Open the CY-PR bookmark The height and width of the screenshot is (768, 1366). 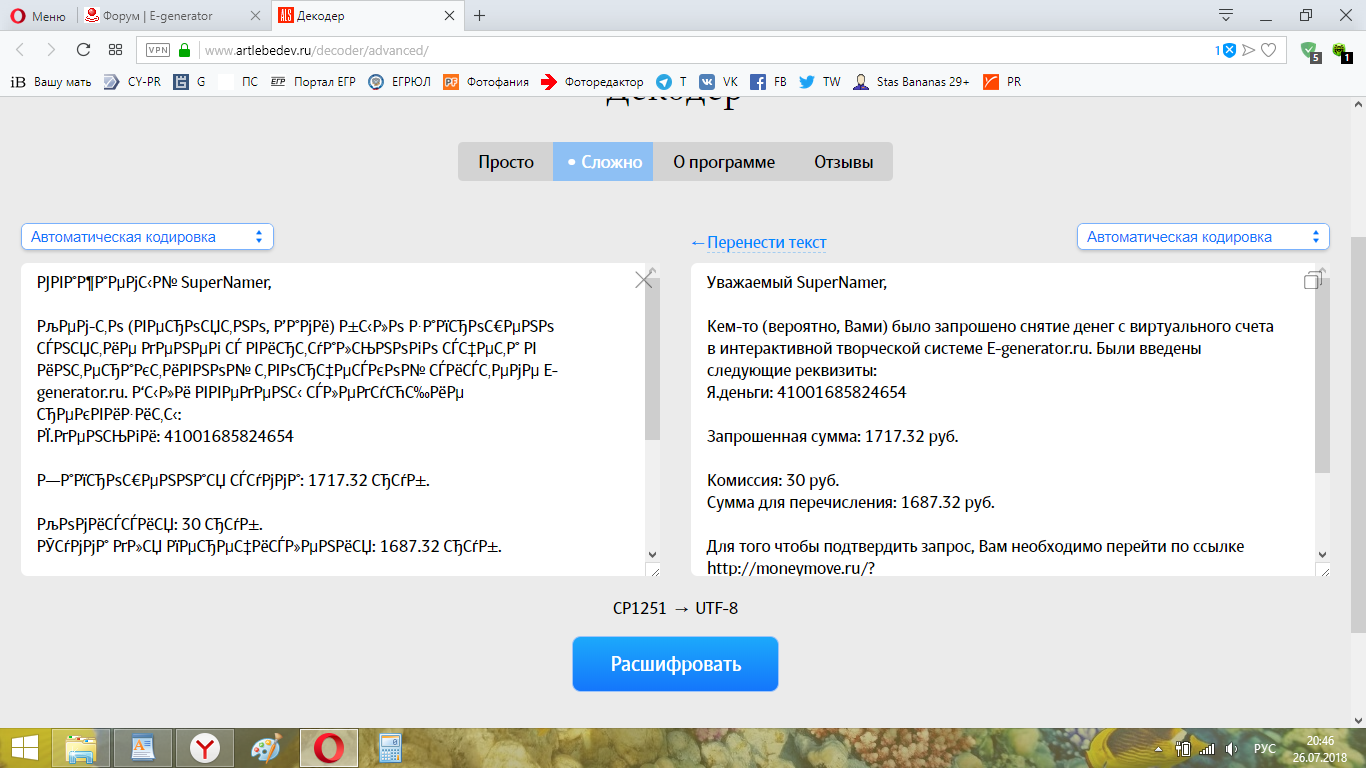[x=131, y=82]
